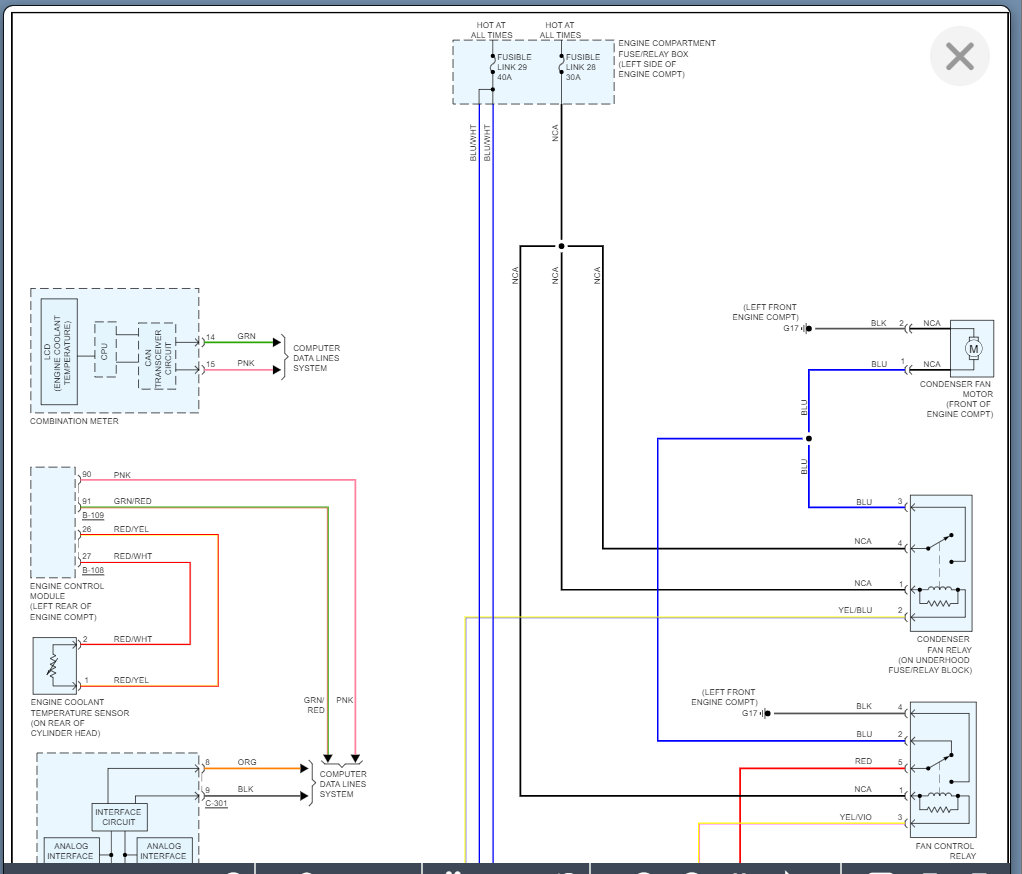Screen dimensions: 1022x874
Task: Close the wiring diagram viewer
Action: tap(959, 56)
